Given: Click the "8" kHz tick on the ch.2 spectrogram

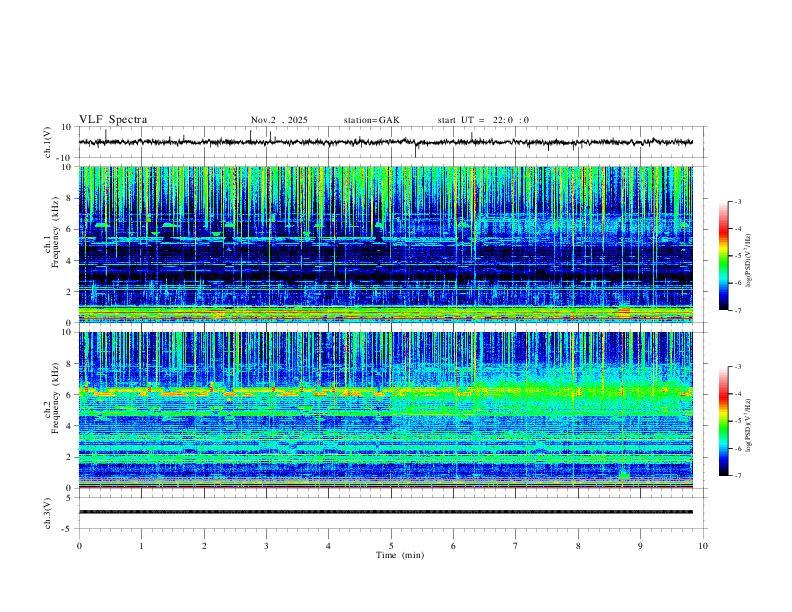Looking at the screenshot, I should point(69,364).
